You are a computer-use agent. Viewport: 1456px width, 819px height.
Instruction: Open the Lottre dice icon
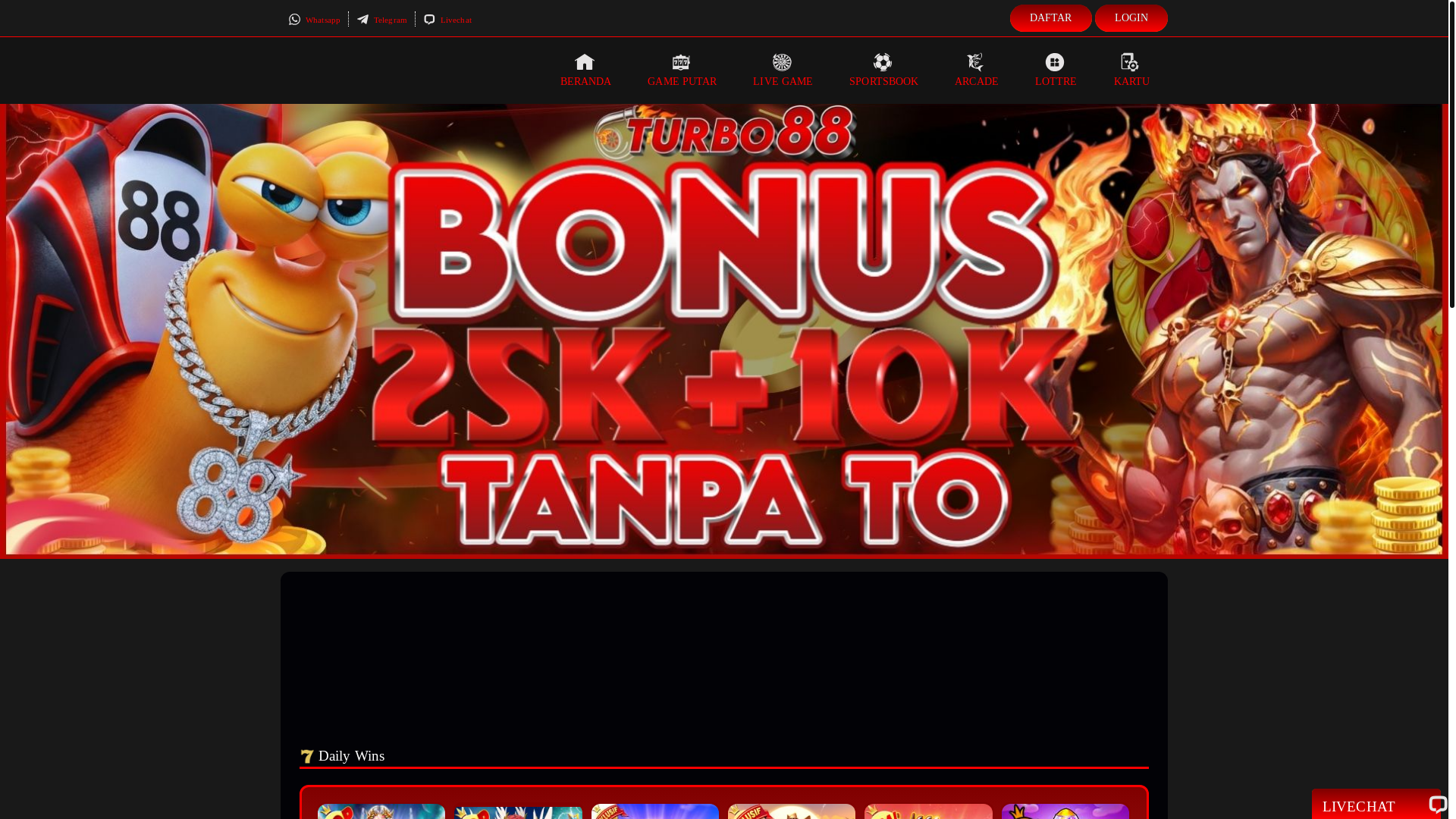1055,62
